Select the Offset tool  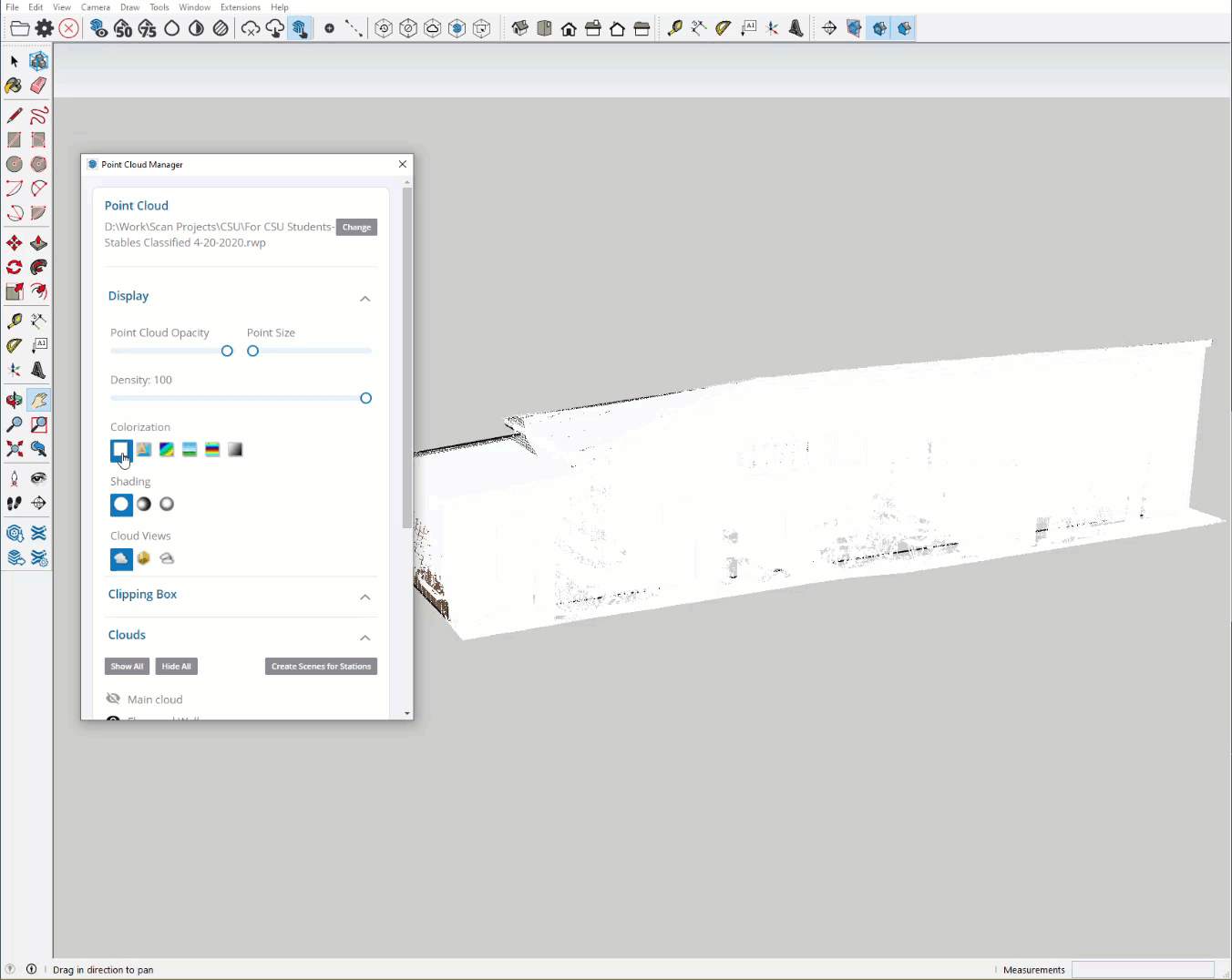tap(38, 291)
